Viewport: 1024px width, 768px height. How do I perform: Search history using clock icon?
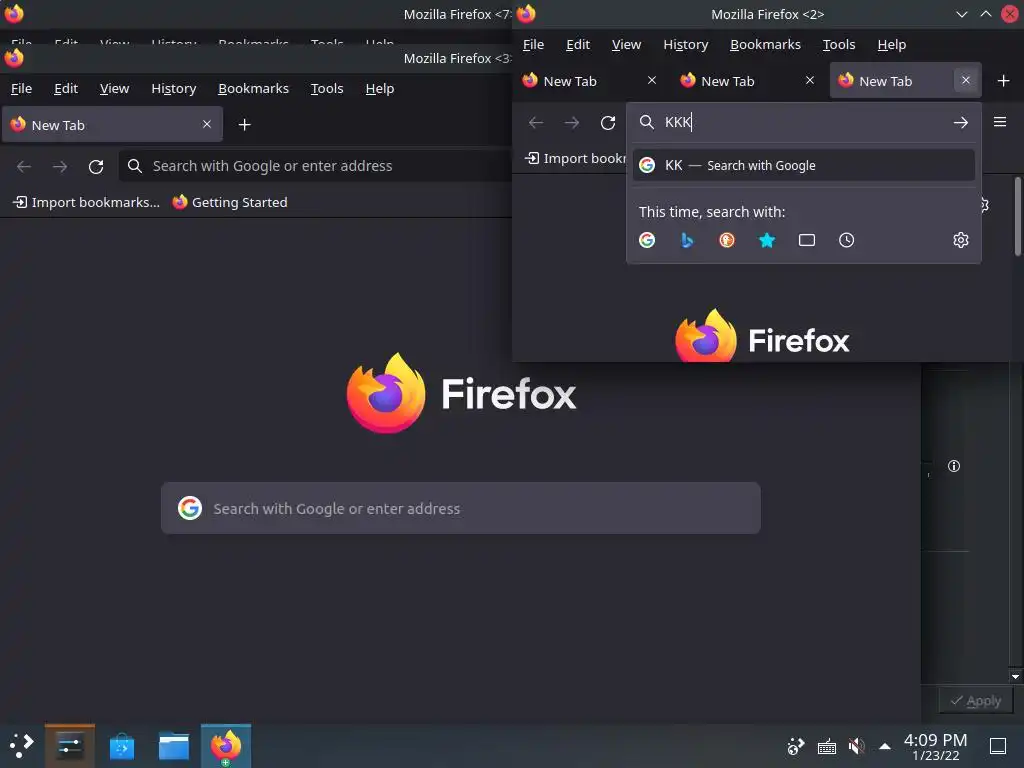846,240
